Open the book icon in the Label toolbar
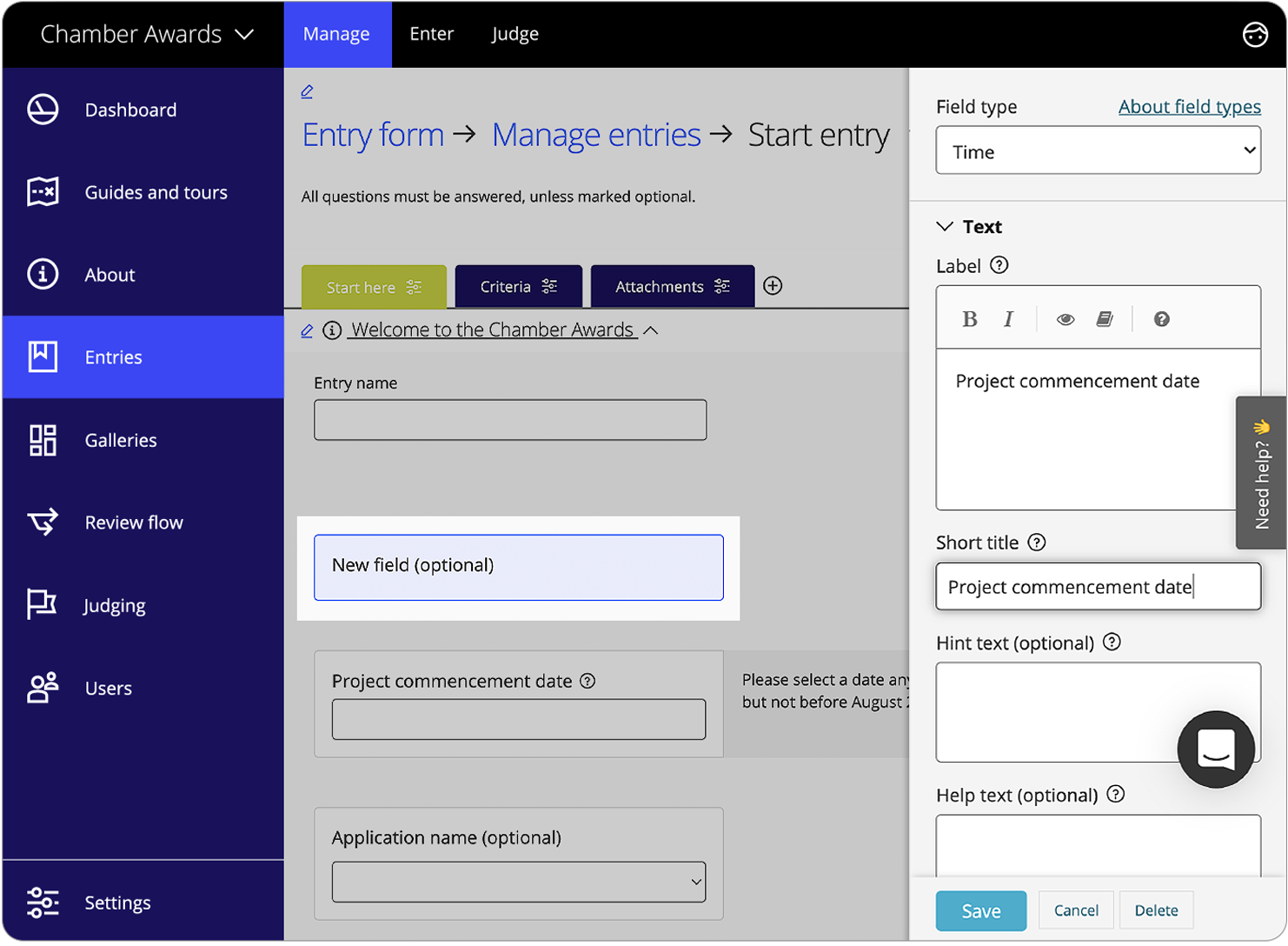This screenshot has height=946, width=1288. coord(1105,319)
